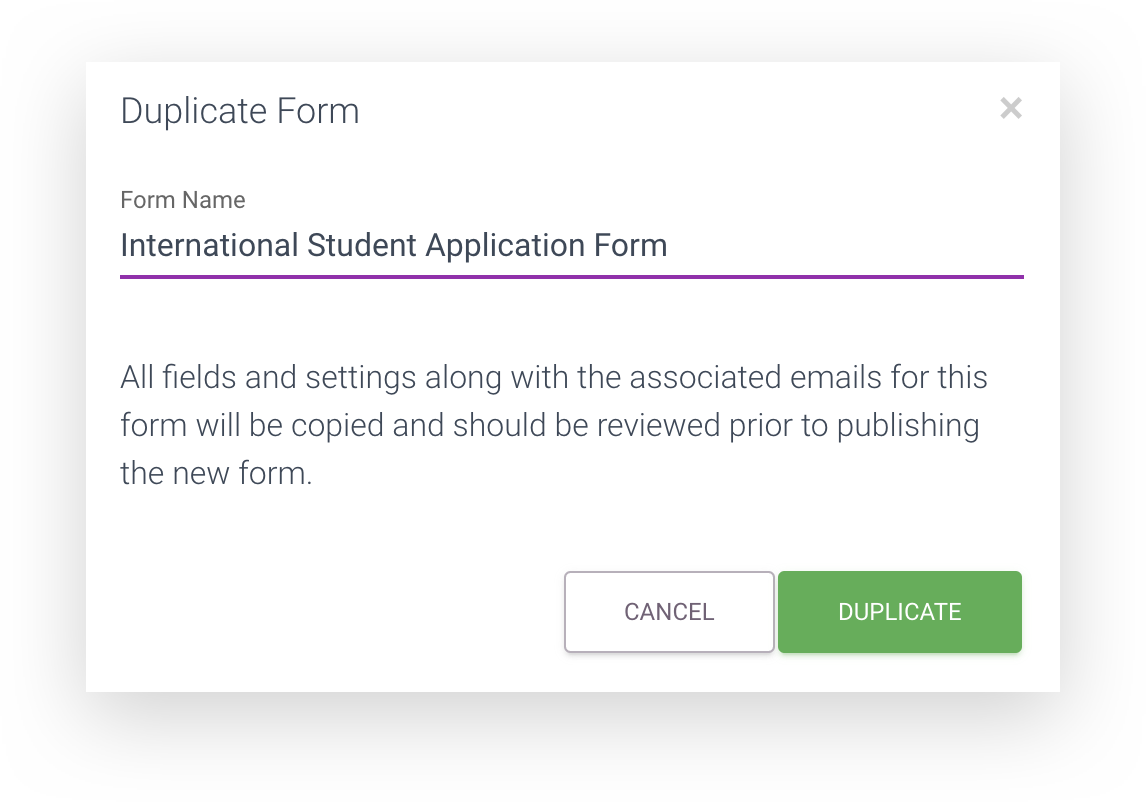Click the Duplicate Form dialog title

[x=240, y=111]
